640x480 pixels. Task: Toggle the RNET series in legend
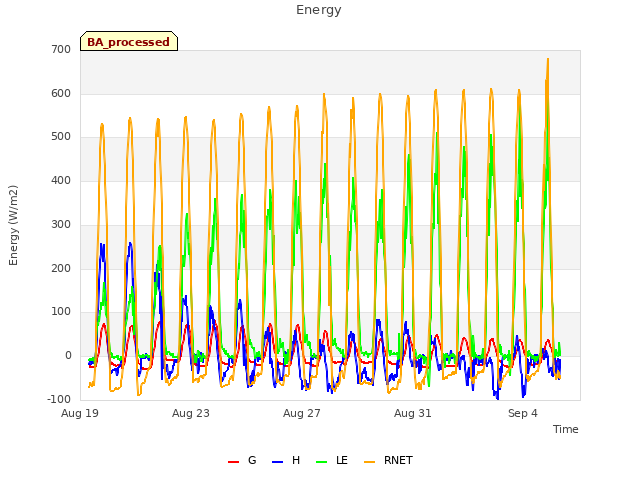388,460
